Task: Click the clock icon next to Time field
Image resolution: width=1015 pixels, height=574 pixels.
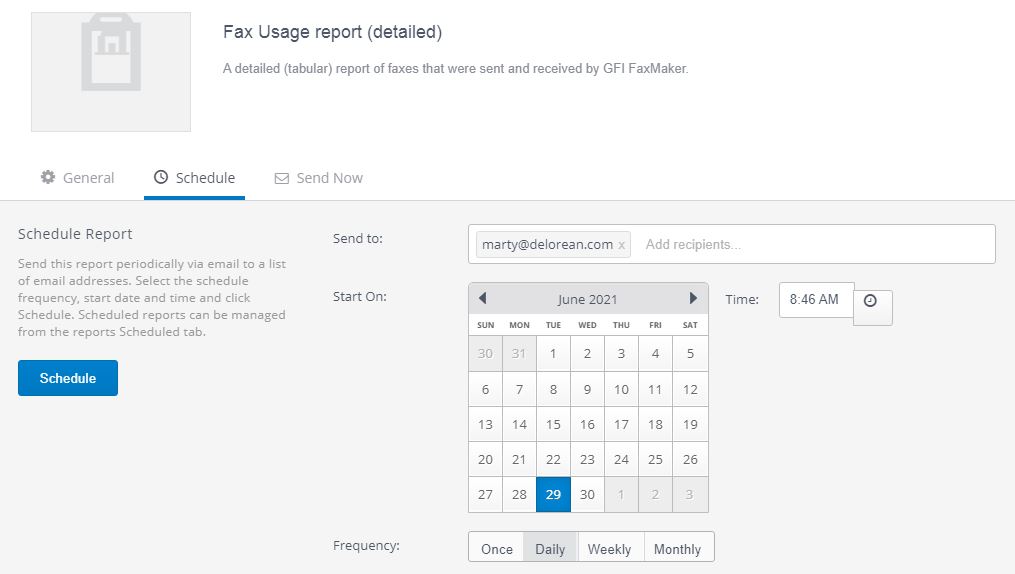Action: pyautogui.click(x=871, y=302)
